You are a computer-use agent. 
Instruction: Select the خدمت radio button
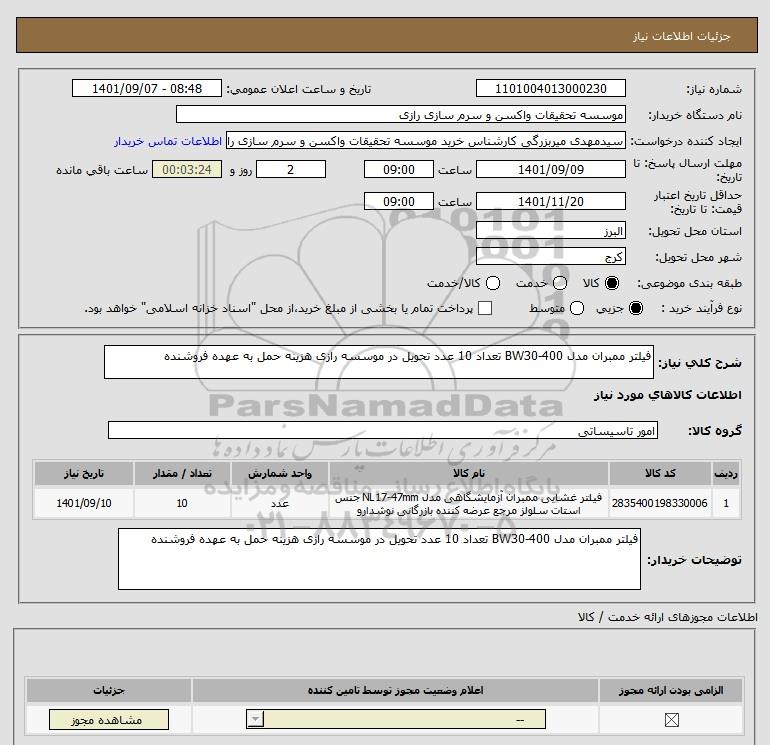[x=560, y=283]
